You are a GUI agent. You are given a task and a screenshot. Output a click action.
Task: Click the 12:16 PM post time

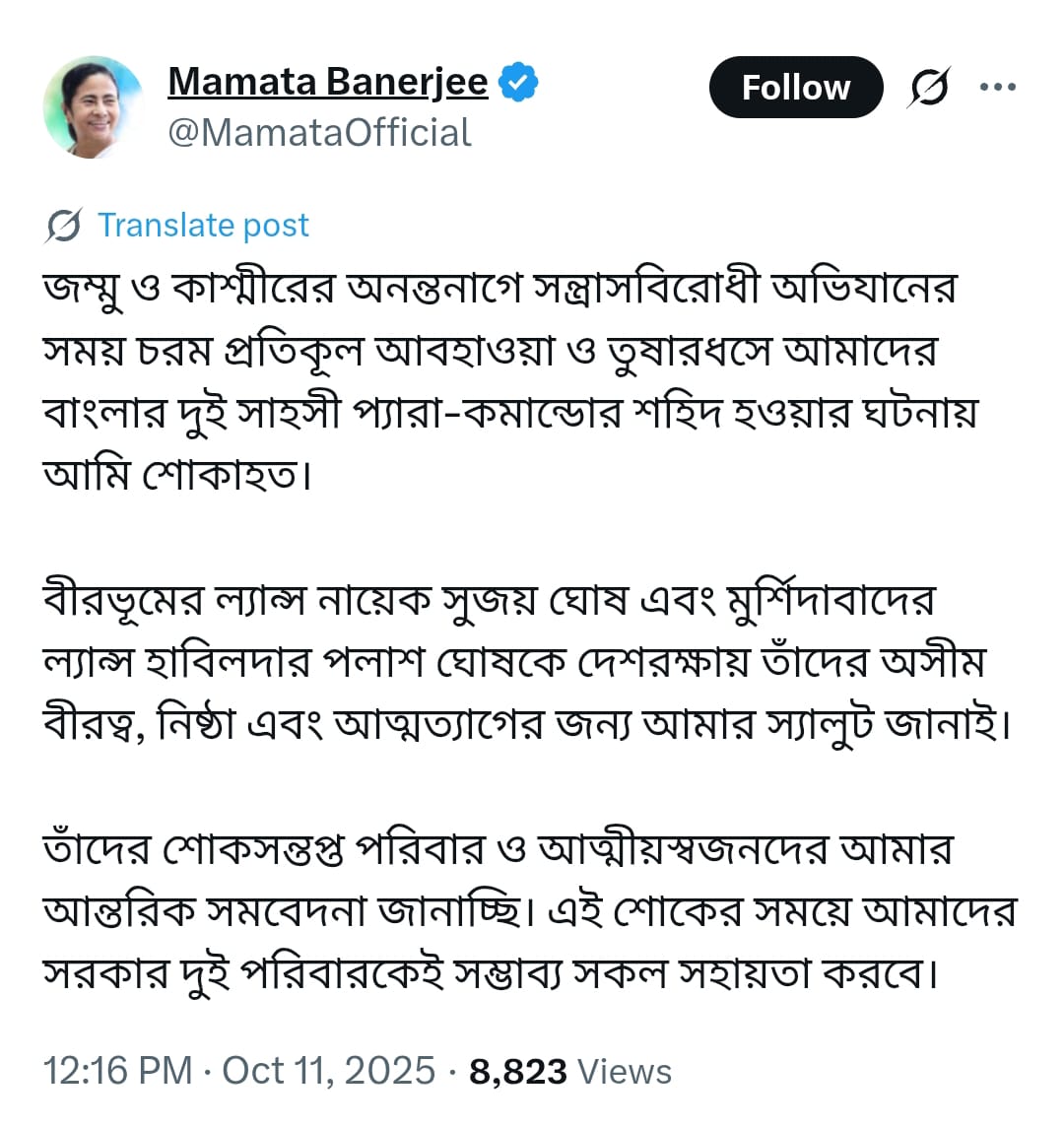point(117,1071)
